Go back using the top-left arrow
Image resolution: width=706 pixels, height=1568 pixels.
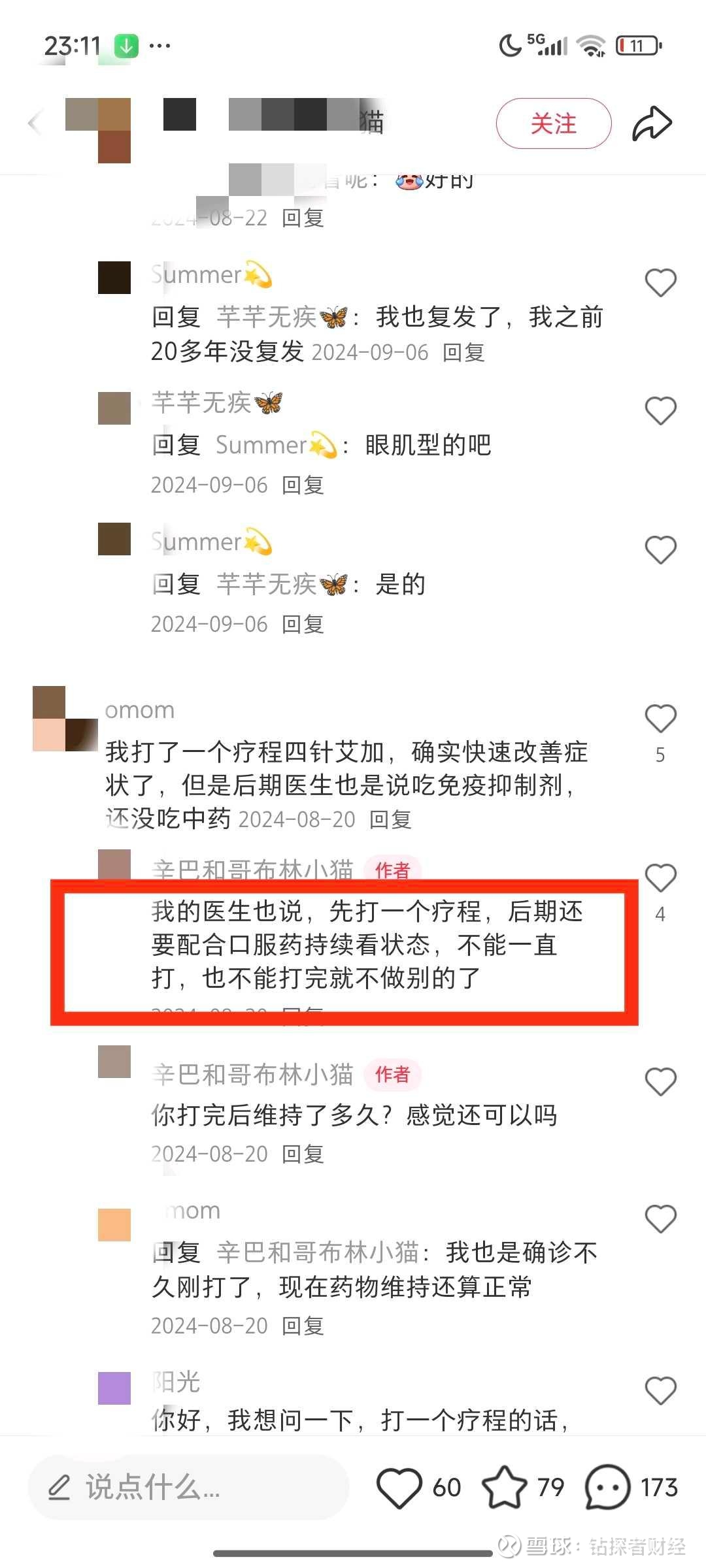tap(35, 123)
